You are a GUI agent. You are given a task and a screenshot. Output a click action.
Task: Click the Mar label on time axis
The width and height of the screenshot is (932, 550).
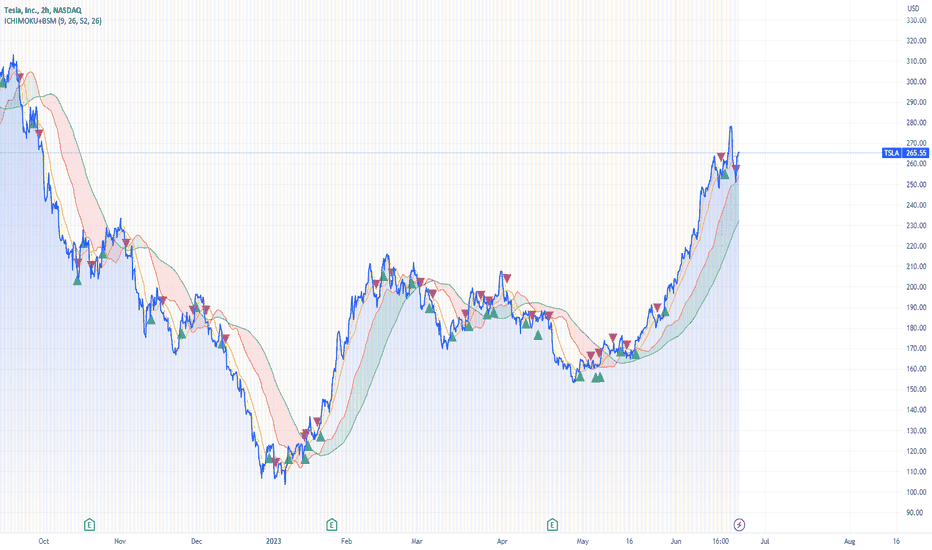click(x=417, y=541)
